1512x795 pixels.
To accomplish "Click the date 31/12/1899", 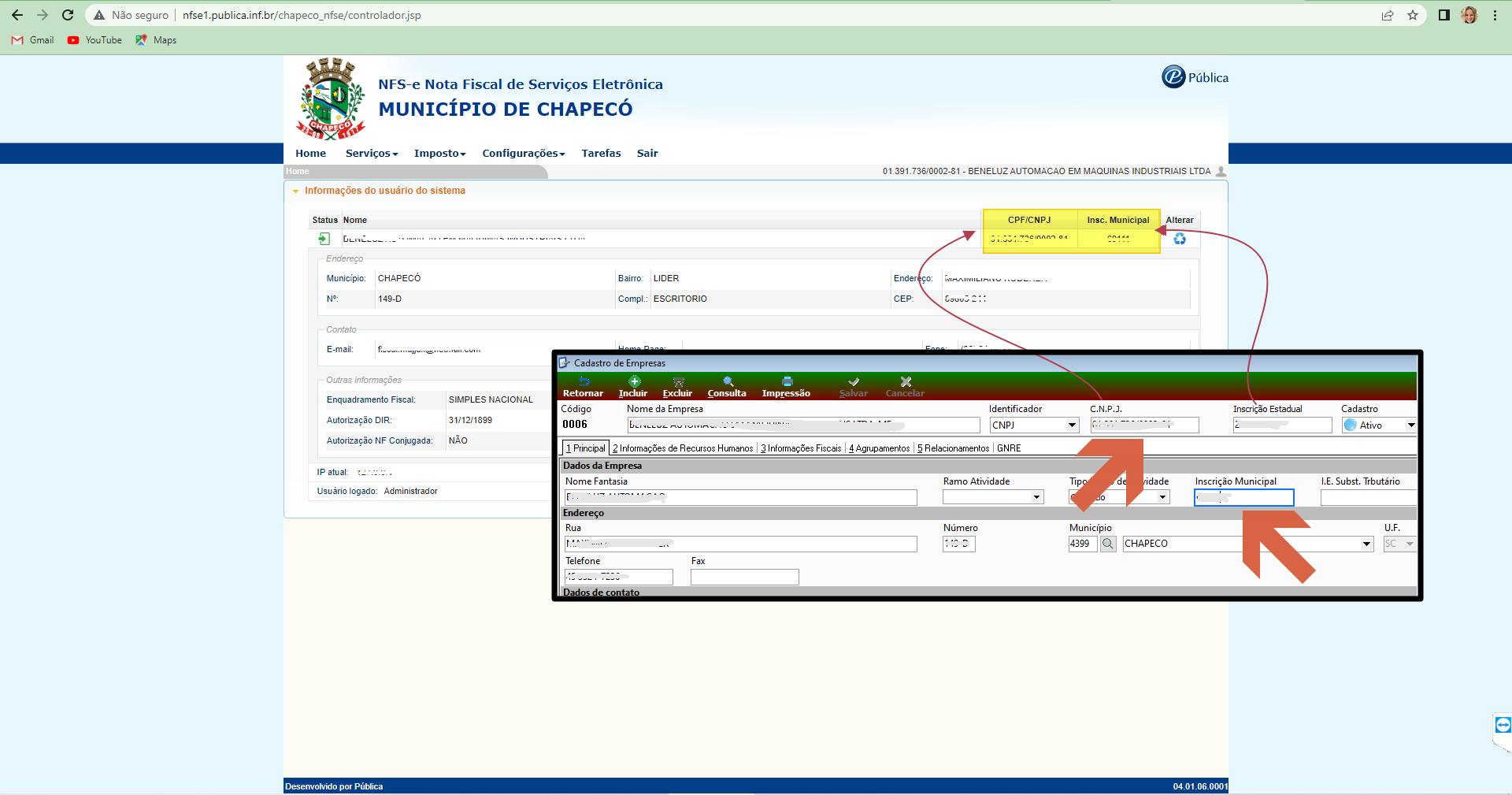I will coord(470,421).
